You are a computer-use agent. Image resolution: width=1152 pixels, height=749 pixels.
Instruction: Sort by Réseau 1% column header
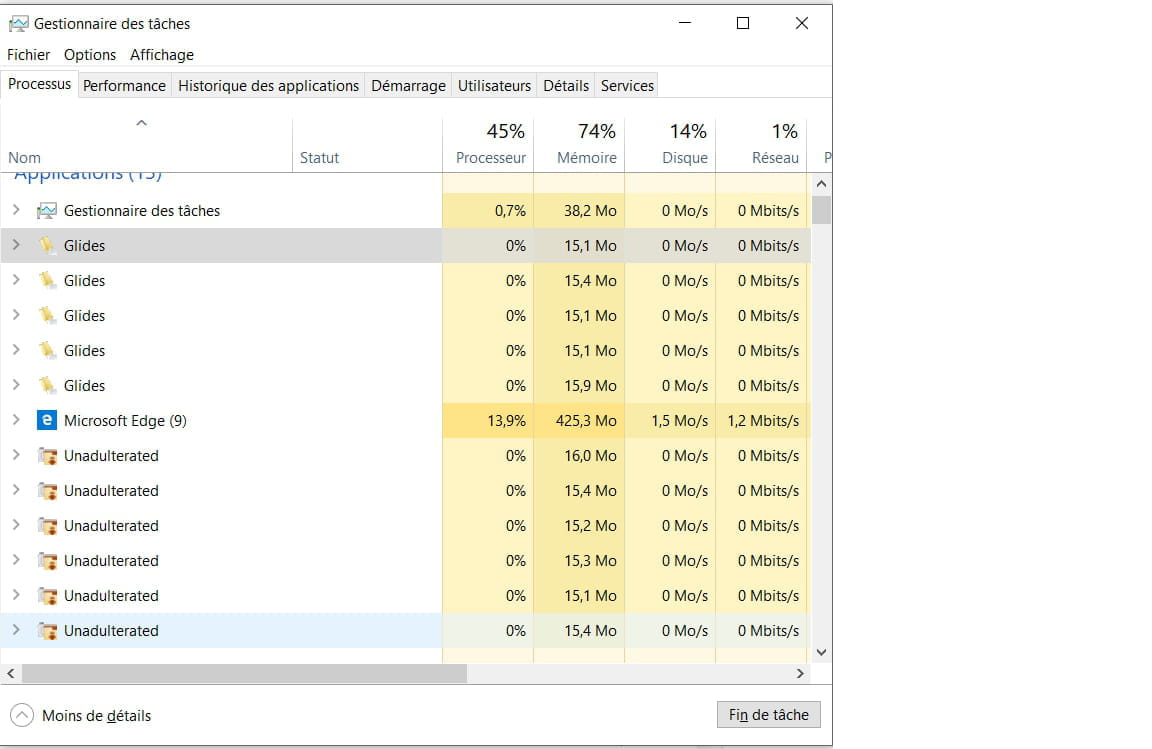click(x=761, y=146)
